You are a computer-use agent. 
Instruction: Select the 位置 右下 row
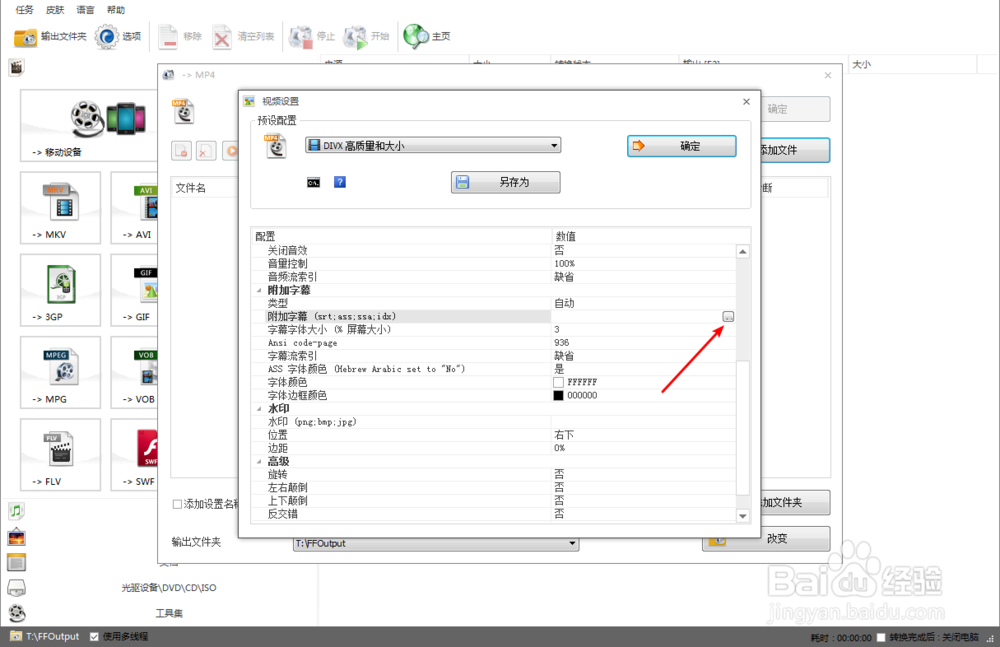point(494,435)
